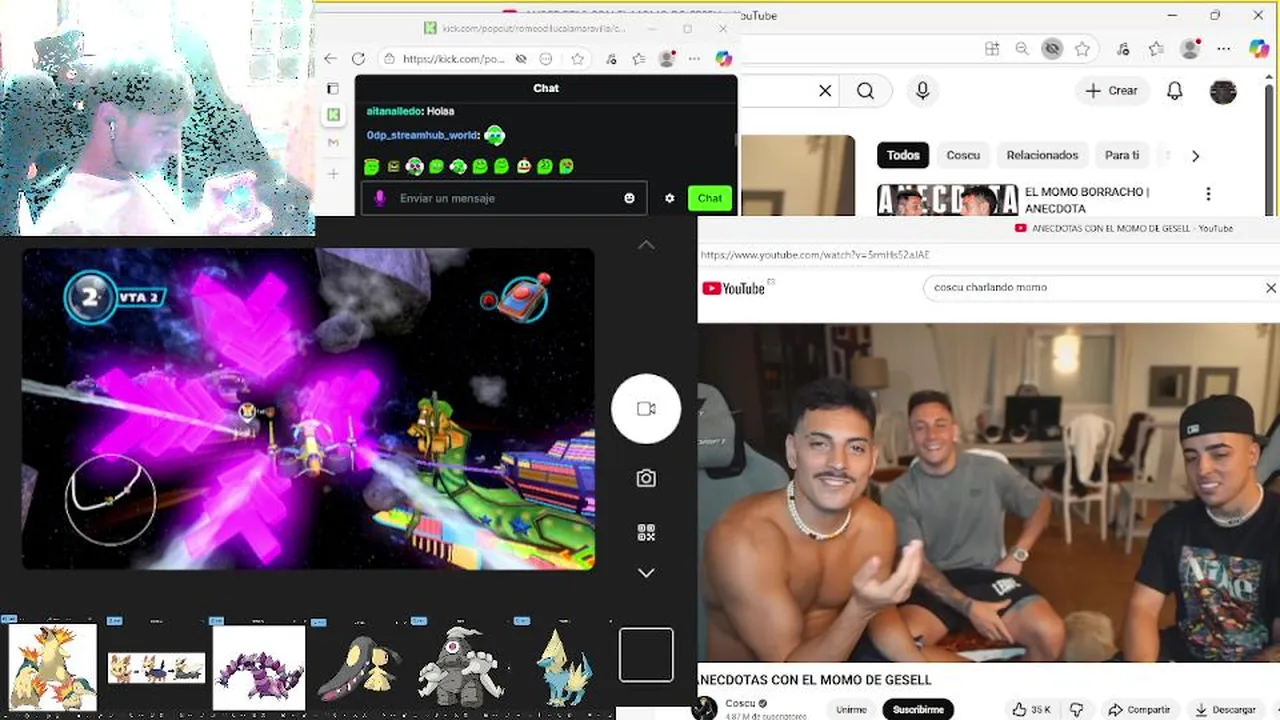1280x720 pixels.
Task: Launch Copilot in the Kick browser window
Action: (x=724, y=59)
